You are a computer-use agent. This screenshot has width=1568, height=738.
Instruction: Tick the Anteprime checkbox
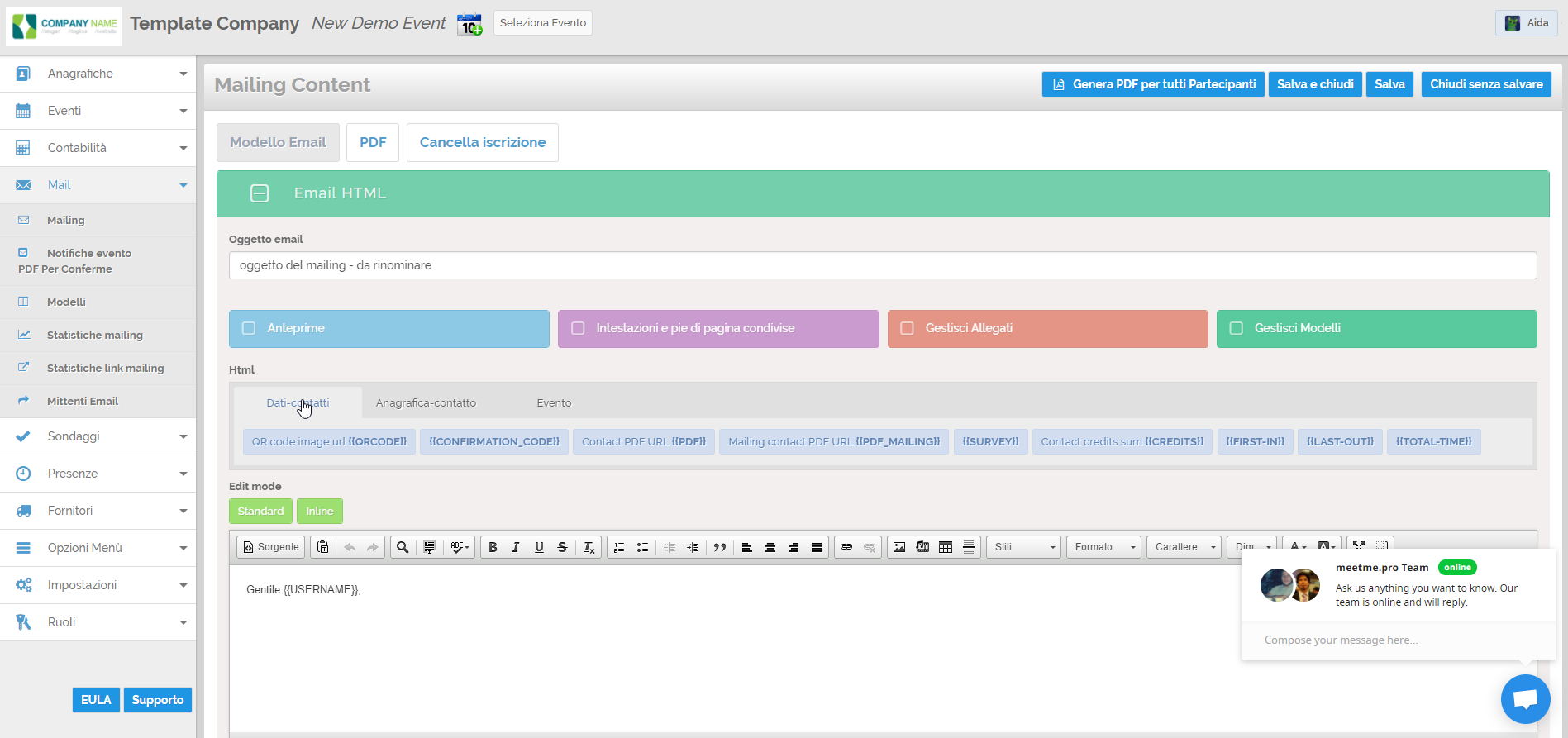pyautogui.click(x=249, y=328)
